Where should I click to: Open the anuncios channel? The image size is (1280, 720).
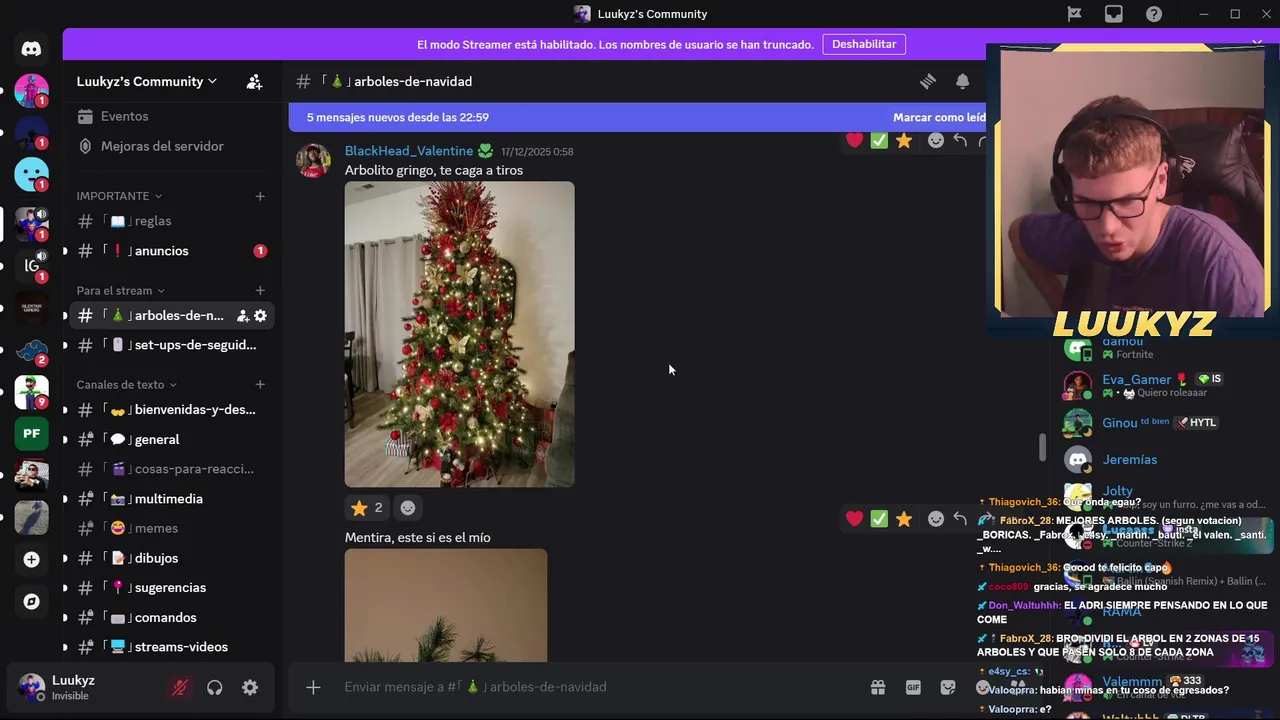click(171, 251)
